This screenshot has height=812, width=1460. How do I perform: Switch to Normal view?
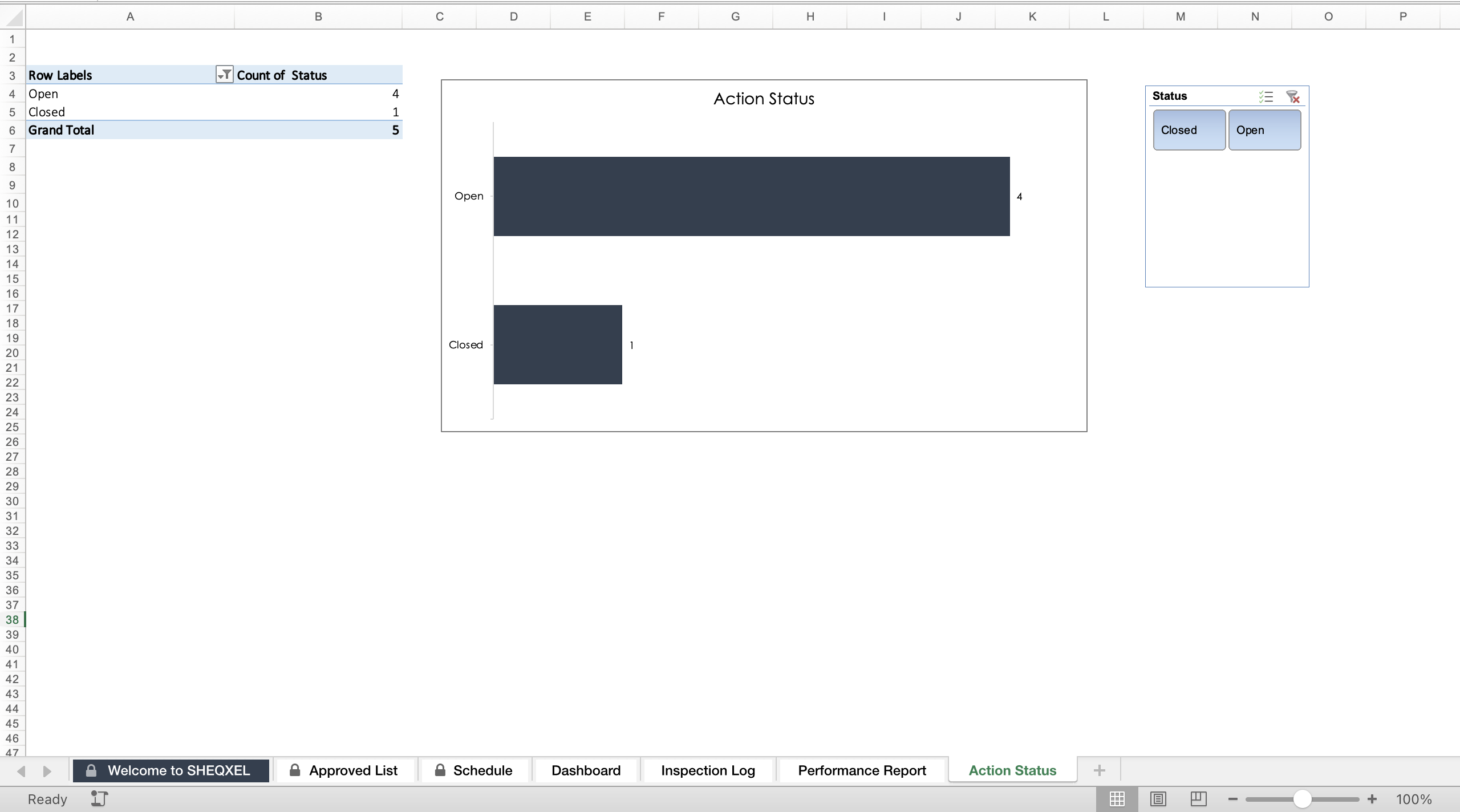pyautogui.click(x=1117, y=799)
